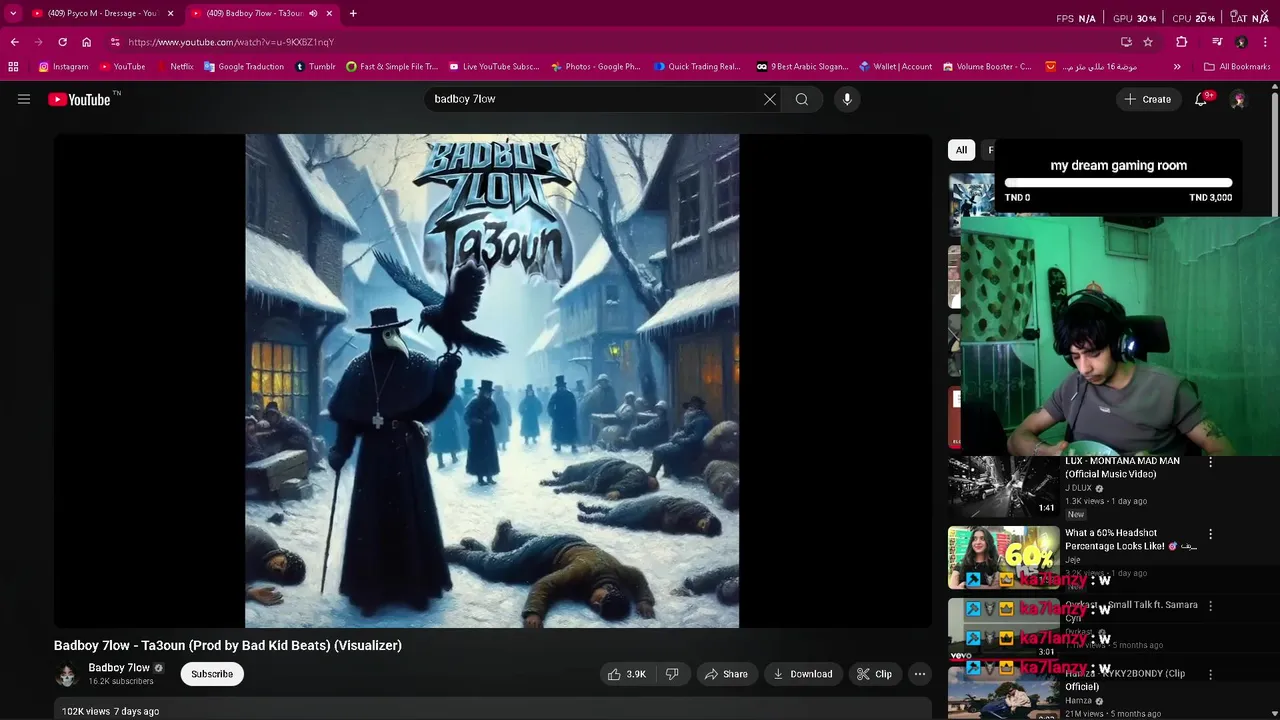1280x720 pixels.
Task: Open All Bookmarks folder
Action: [x=1237, y=67]
